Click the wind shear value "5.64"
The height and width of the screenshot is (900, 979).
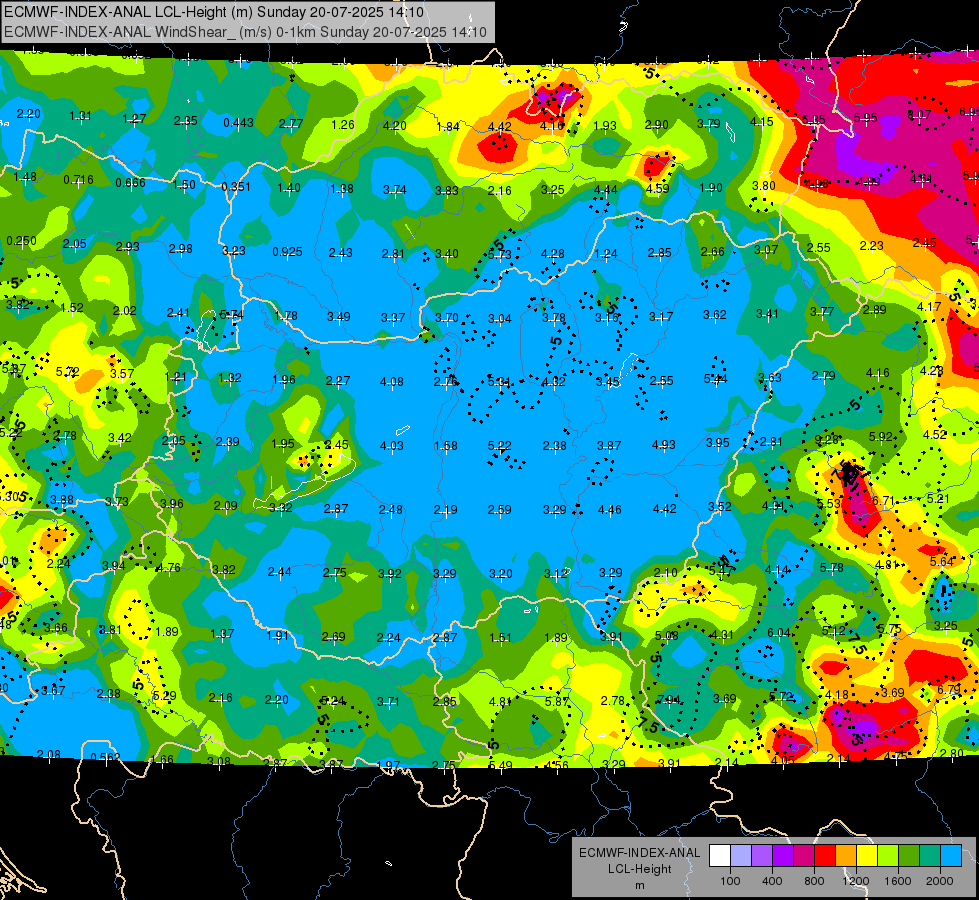coord(942,561)
